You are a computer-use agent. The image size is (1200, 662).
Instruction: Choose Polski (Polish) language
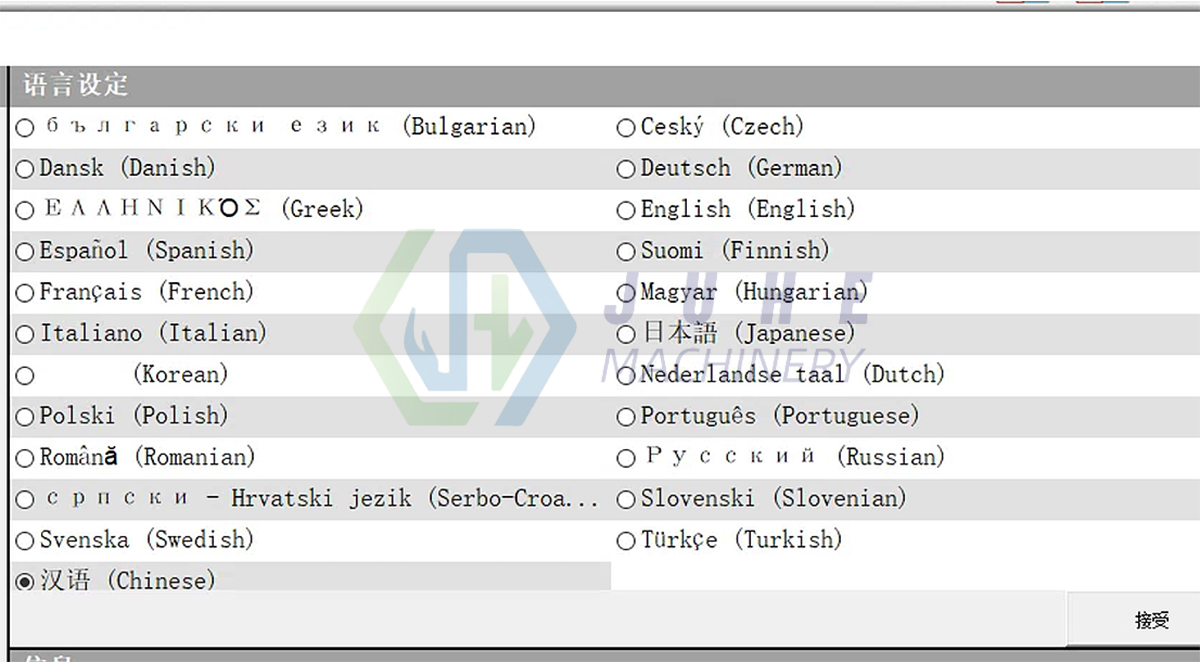(24, 416)
